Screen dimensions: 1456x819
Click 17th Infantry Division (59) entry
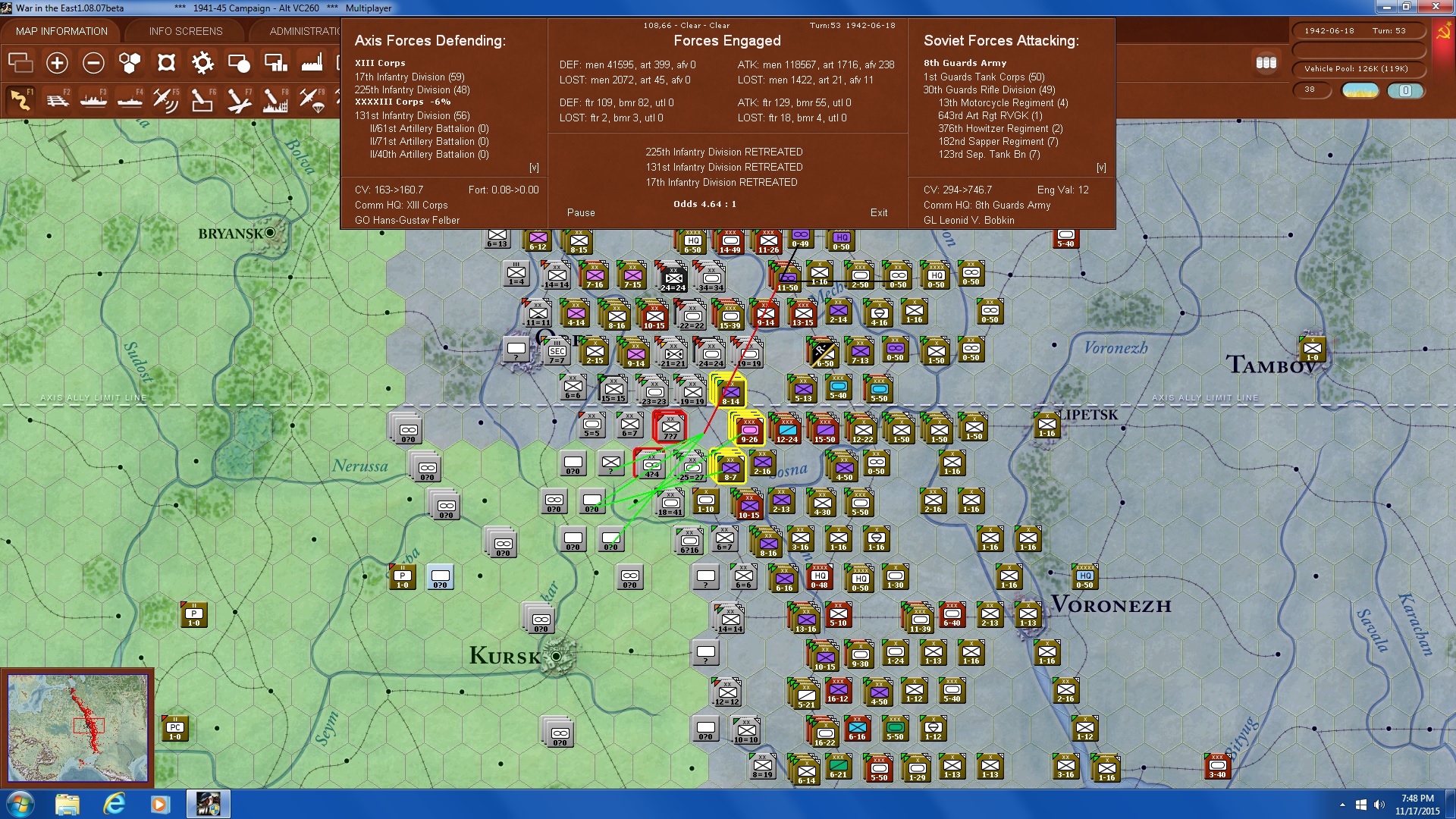(x=409, y=77)
